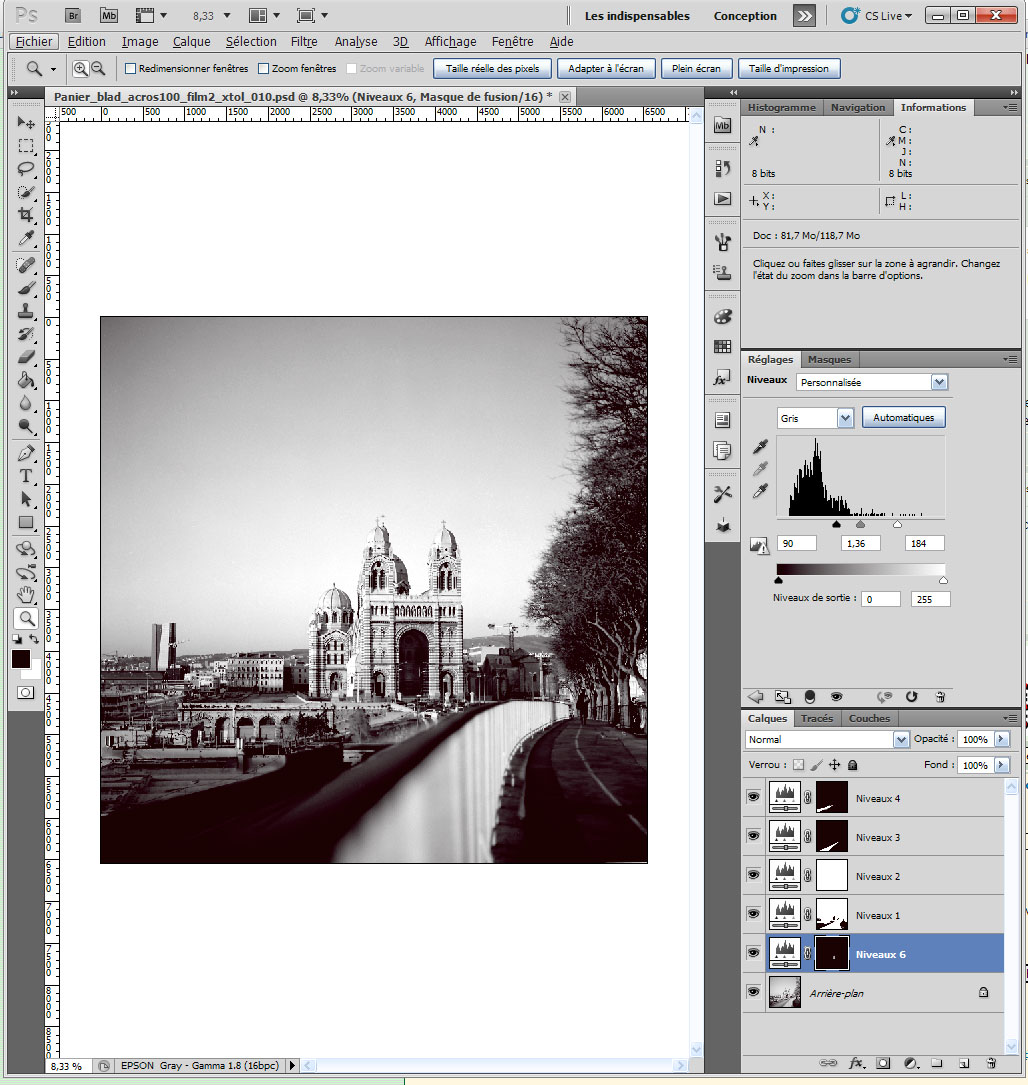The width and height of the screenshot is (1028, 1085).
Task: Hide the Niveaux 3 layer
Action: [x=753, y=836]
